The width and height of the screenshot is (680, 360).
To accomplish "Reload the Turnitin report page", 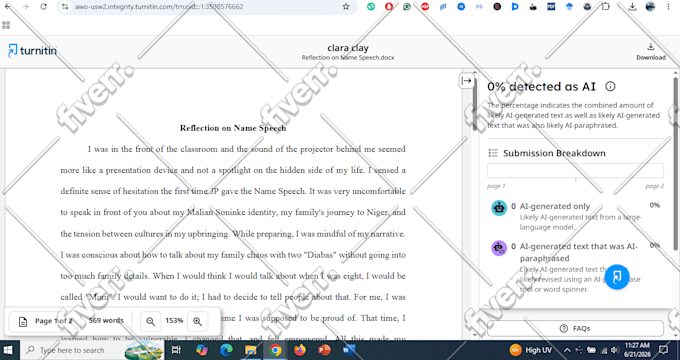I will (43, 7).
